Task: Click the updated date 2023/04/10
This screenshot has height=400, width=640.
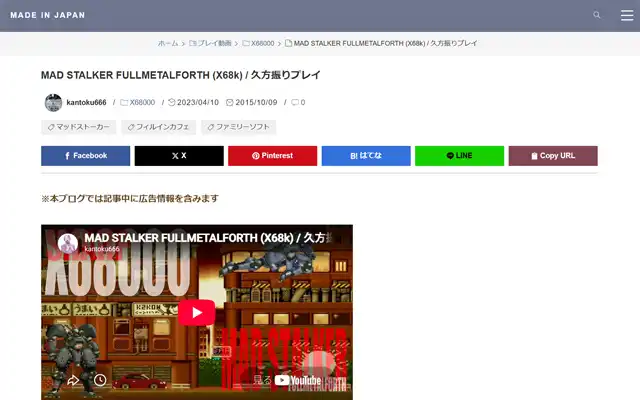Action: tap(193, 102)
